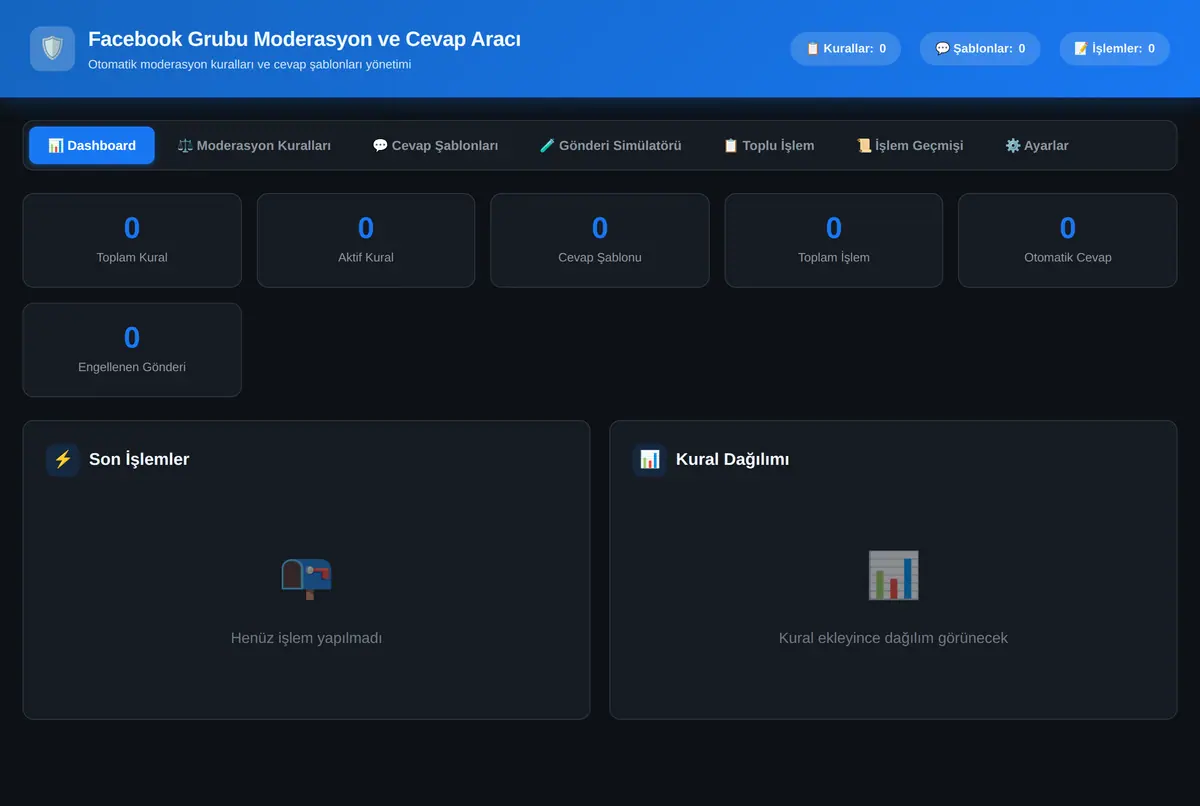Click the lightning icon beside Son İşlemler
The height and width of the screenshot is (806, 1200).
click(x=63, y=460)
